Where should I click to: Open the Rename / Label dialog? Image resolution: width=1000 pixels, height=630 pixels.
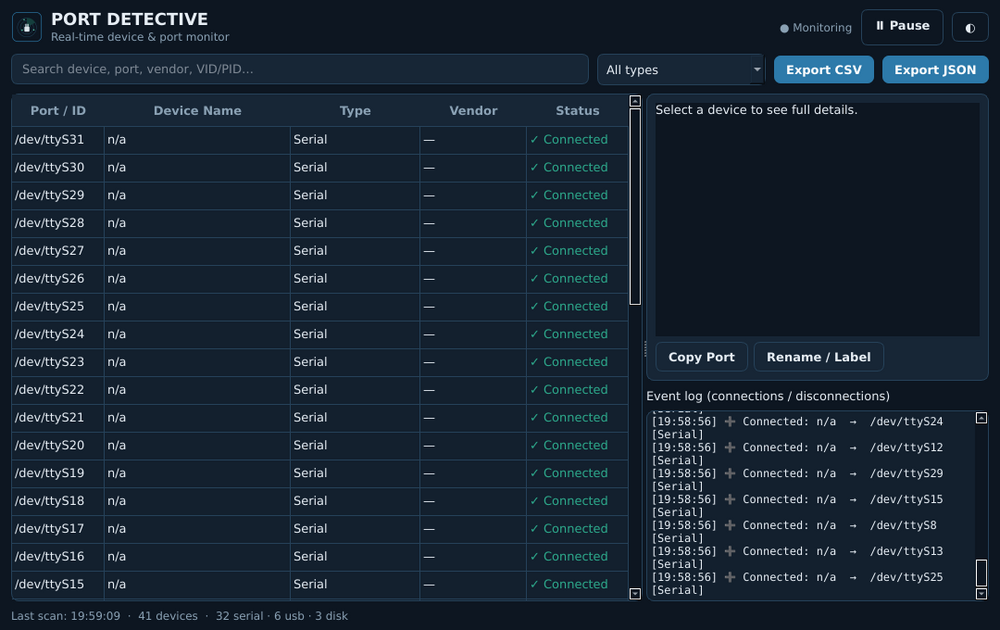(x=818, y=357)
